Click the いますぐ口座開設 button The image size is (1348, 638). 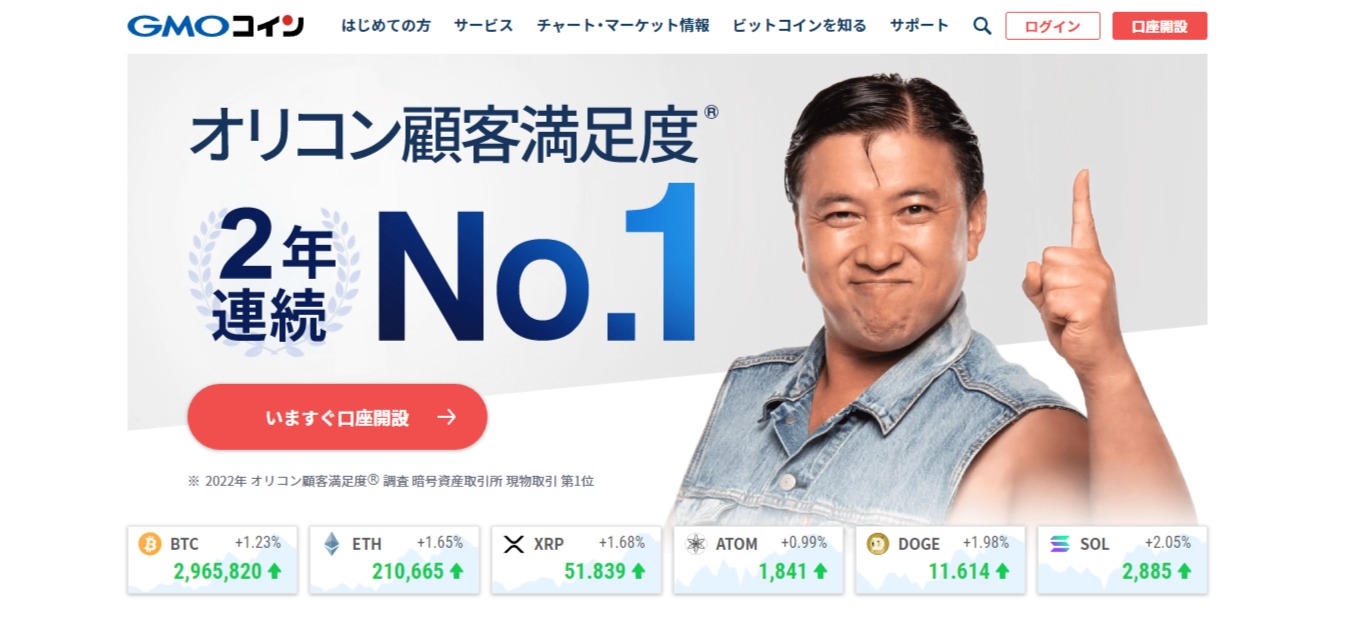coord(337,417)
